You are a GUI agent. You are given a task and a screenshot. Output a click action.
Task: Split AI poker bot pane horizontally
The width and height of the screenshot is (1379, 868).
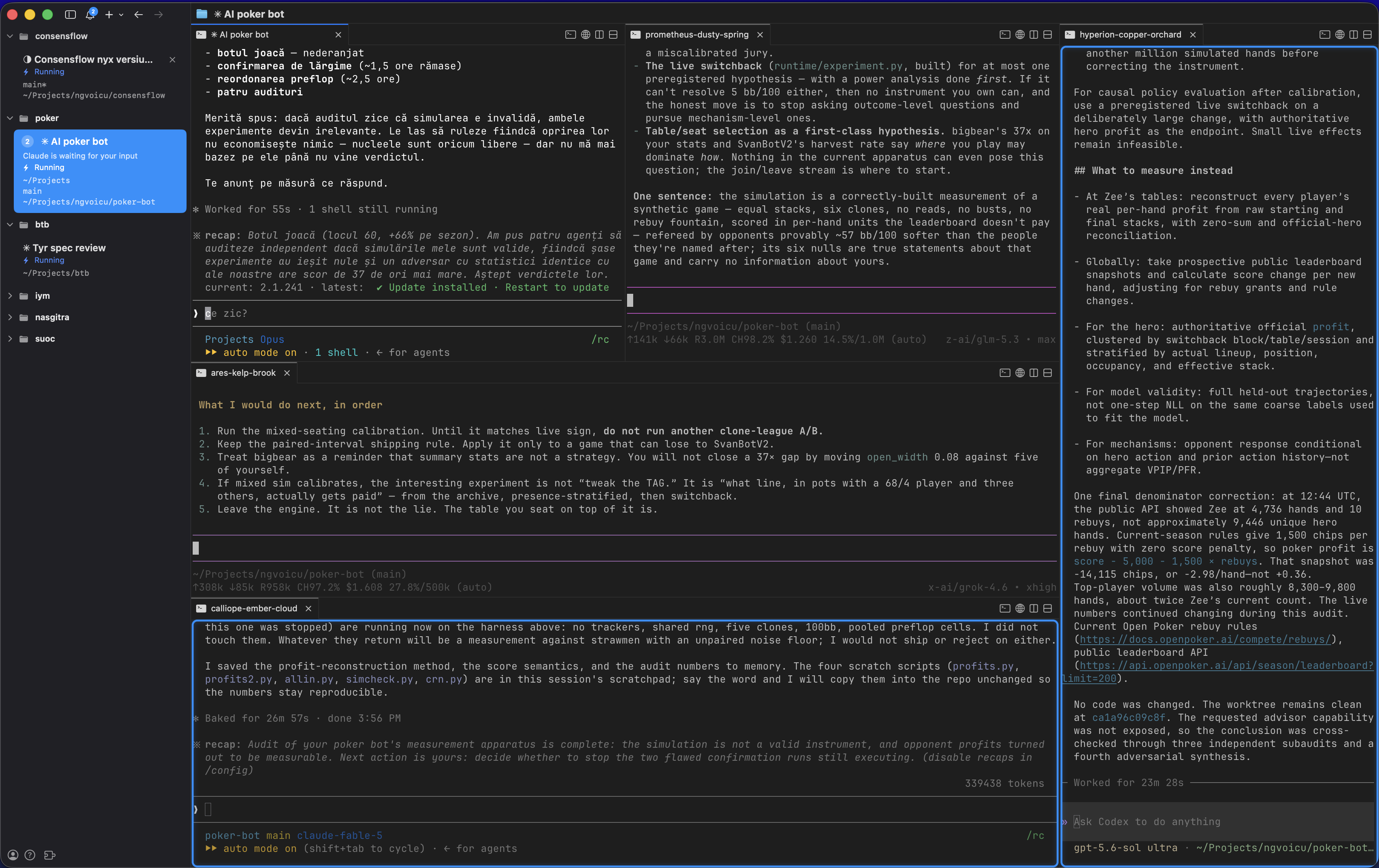coord(613,35)
